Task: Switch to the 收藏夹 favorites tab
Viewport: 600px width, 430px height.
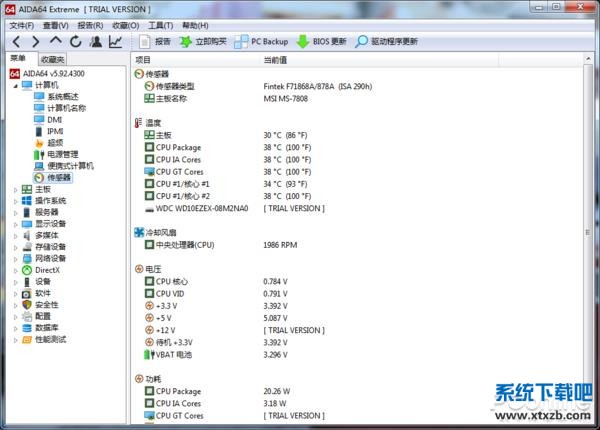Action: click(x=53, y=60)
